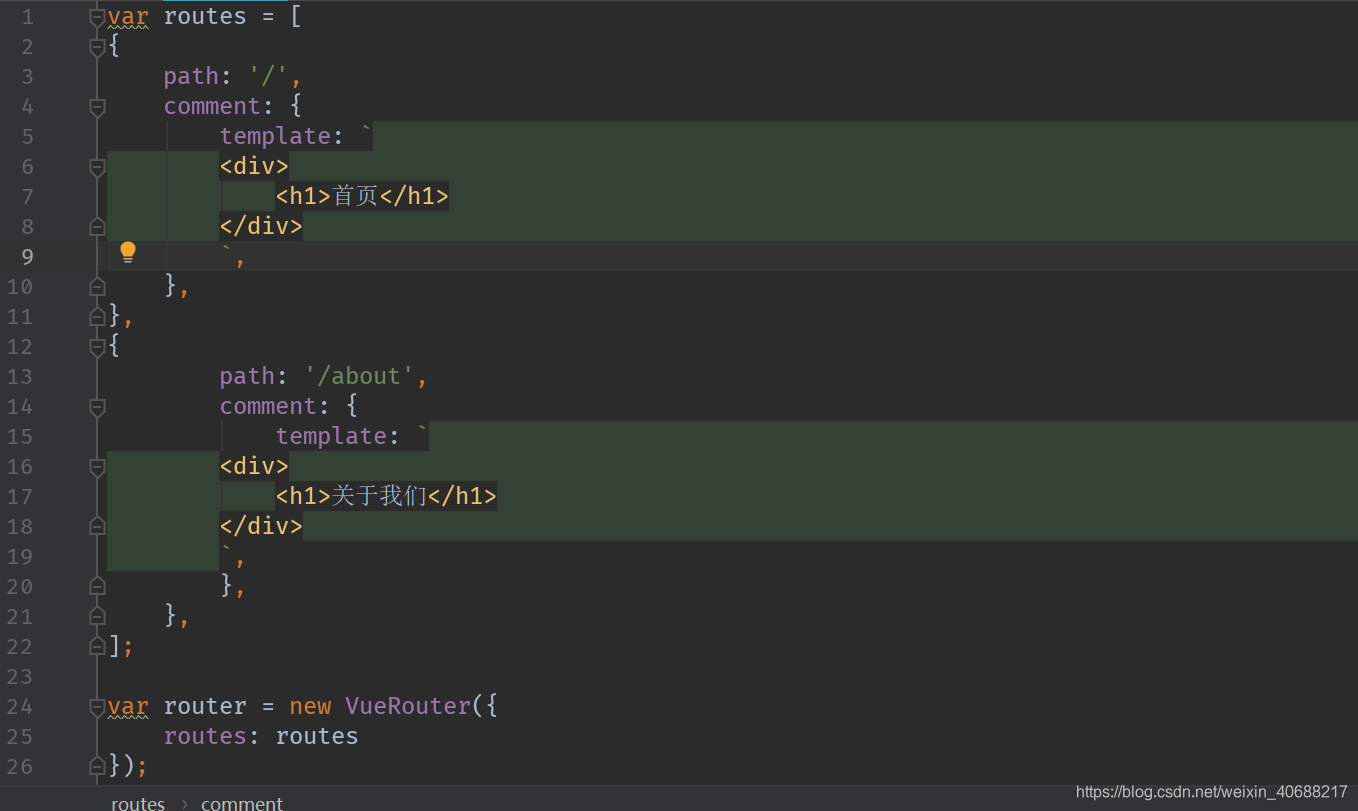This screenshot has width=1358, height=811.
Task: Click the <h1>首页</h1> text
Action: tap(362, 196)
